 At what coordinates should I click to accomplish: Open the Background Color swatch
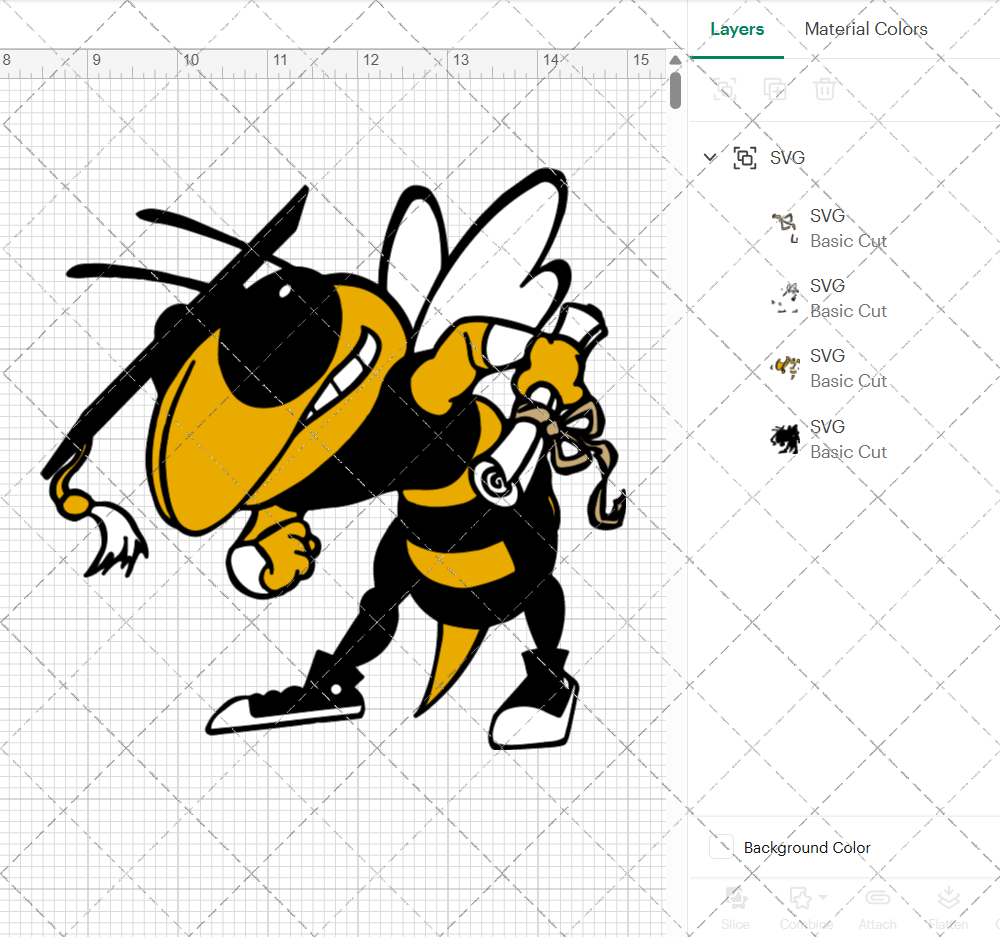[721, 847]
